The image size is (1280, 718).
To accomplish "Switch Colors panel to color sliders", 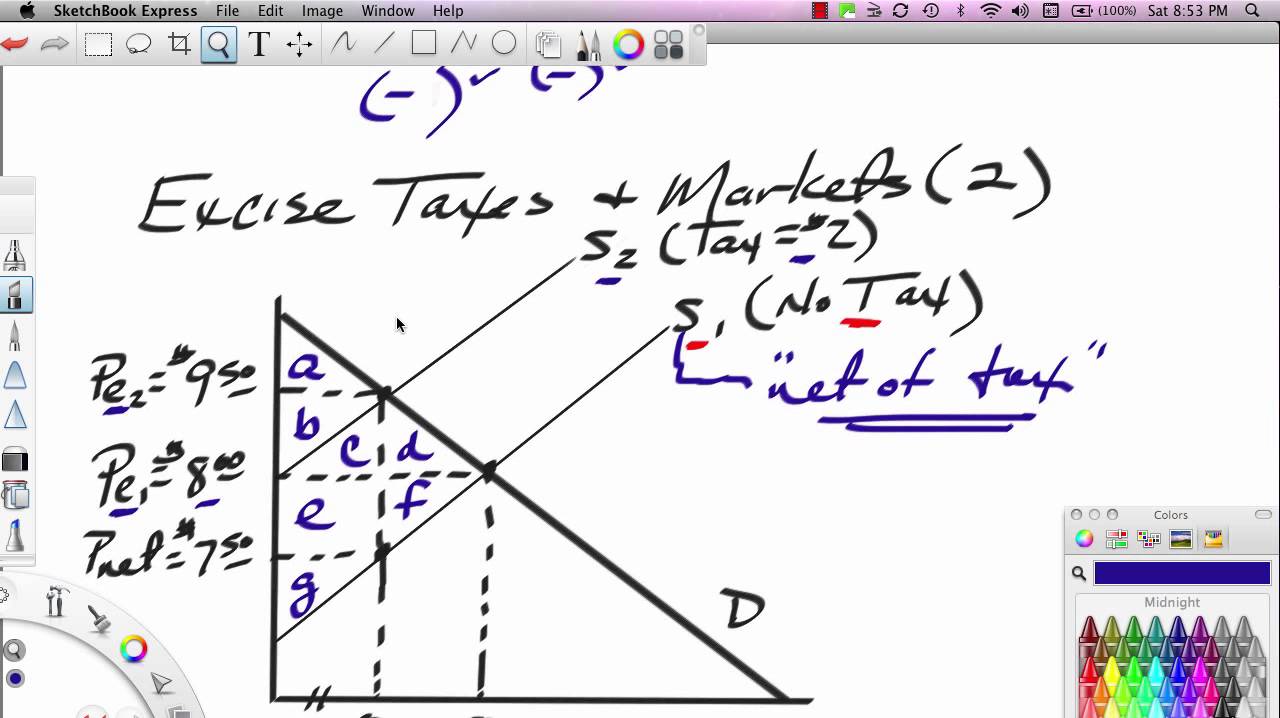I will coord(1116,539).
